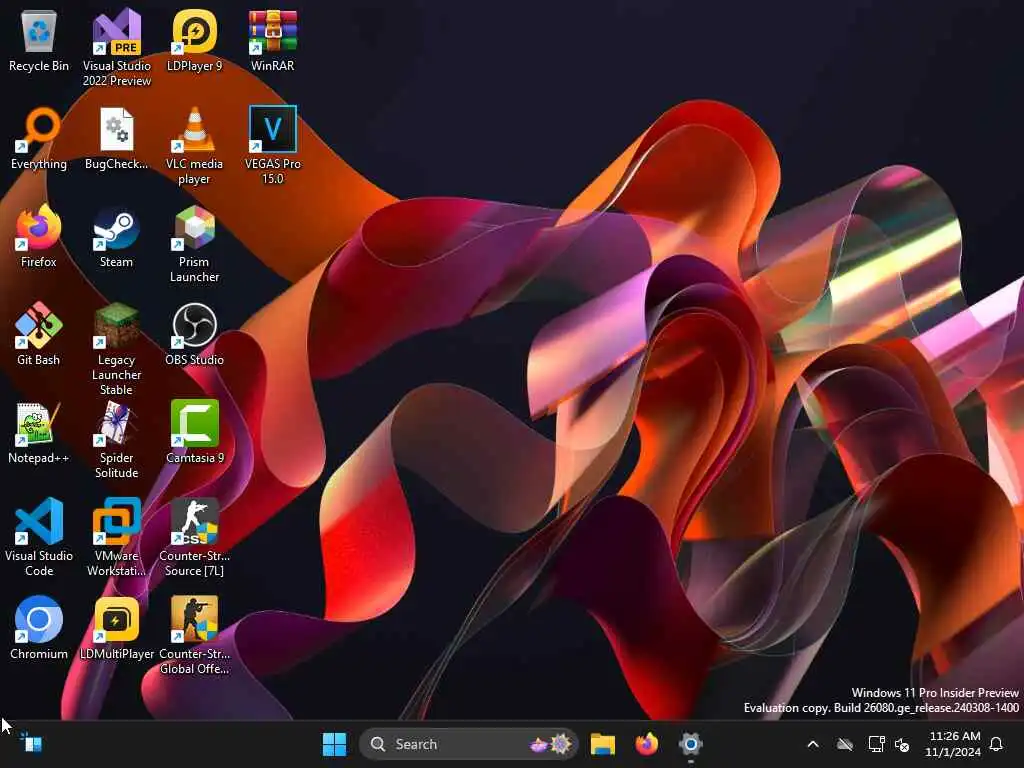The image size is (1024, 768).
Task: Select the Visual Studio Code shortcut
Action: point(39,537)
